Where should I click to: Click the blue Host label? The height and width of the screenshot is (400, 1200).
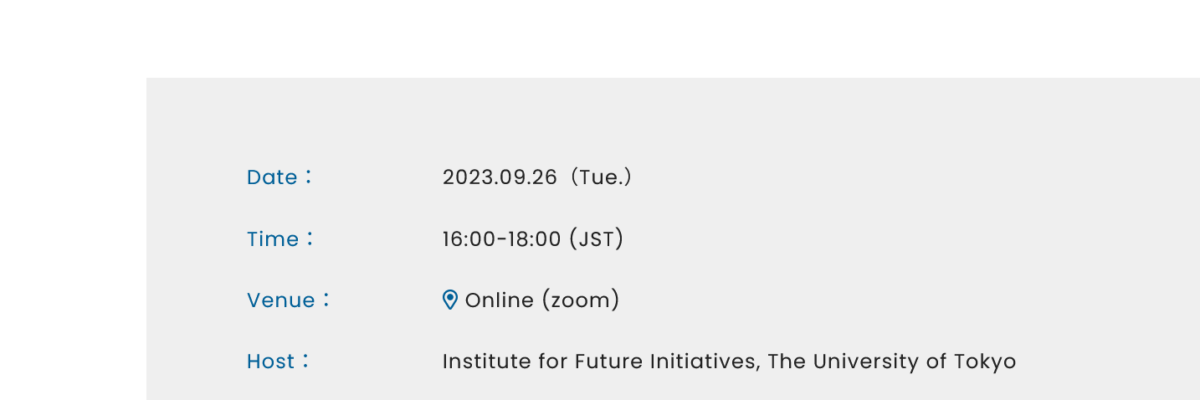point(279,361)
